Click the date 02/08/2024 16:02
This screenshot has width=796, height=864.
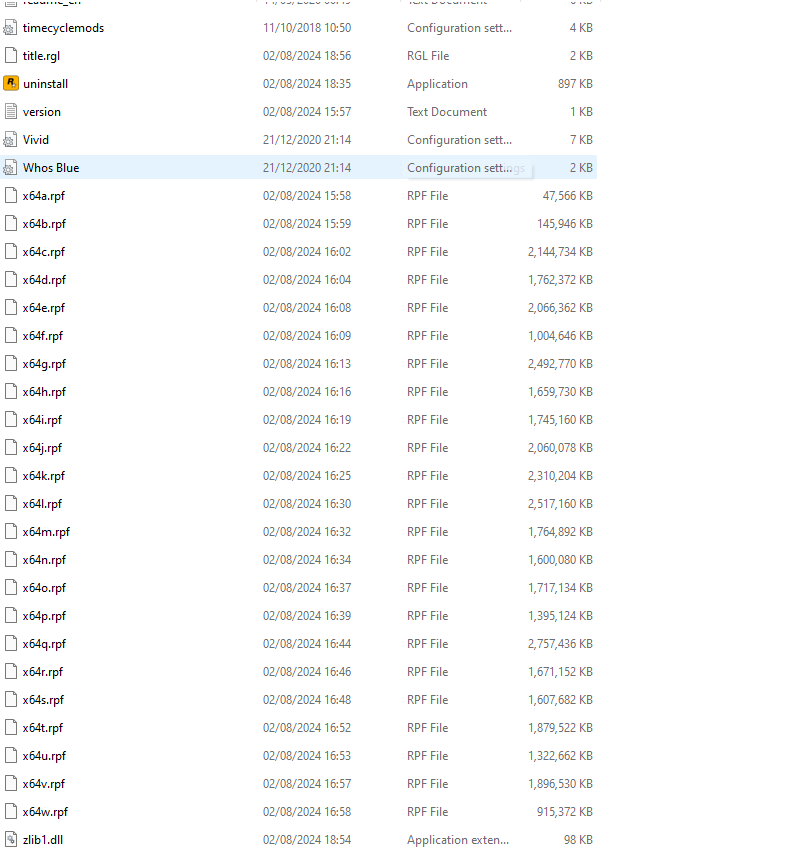coord(307,252)
